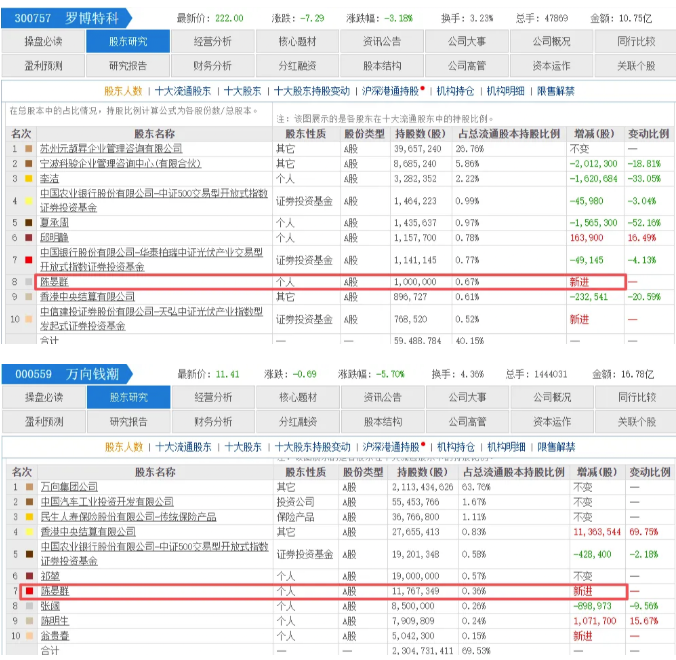Select 十大流通股东 sub-link in 万向钱潮 panel
The width and height of the screenshot is (676, 660).
pos(183,447)
